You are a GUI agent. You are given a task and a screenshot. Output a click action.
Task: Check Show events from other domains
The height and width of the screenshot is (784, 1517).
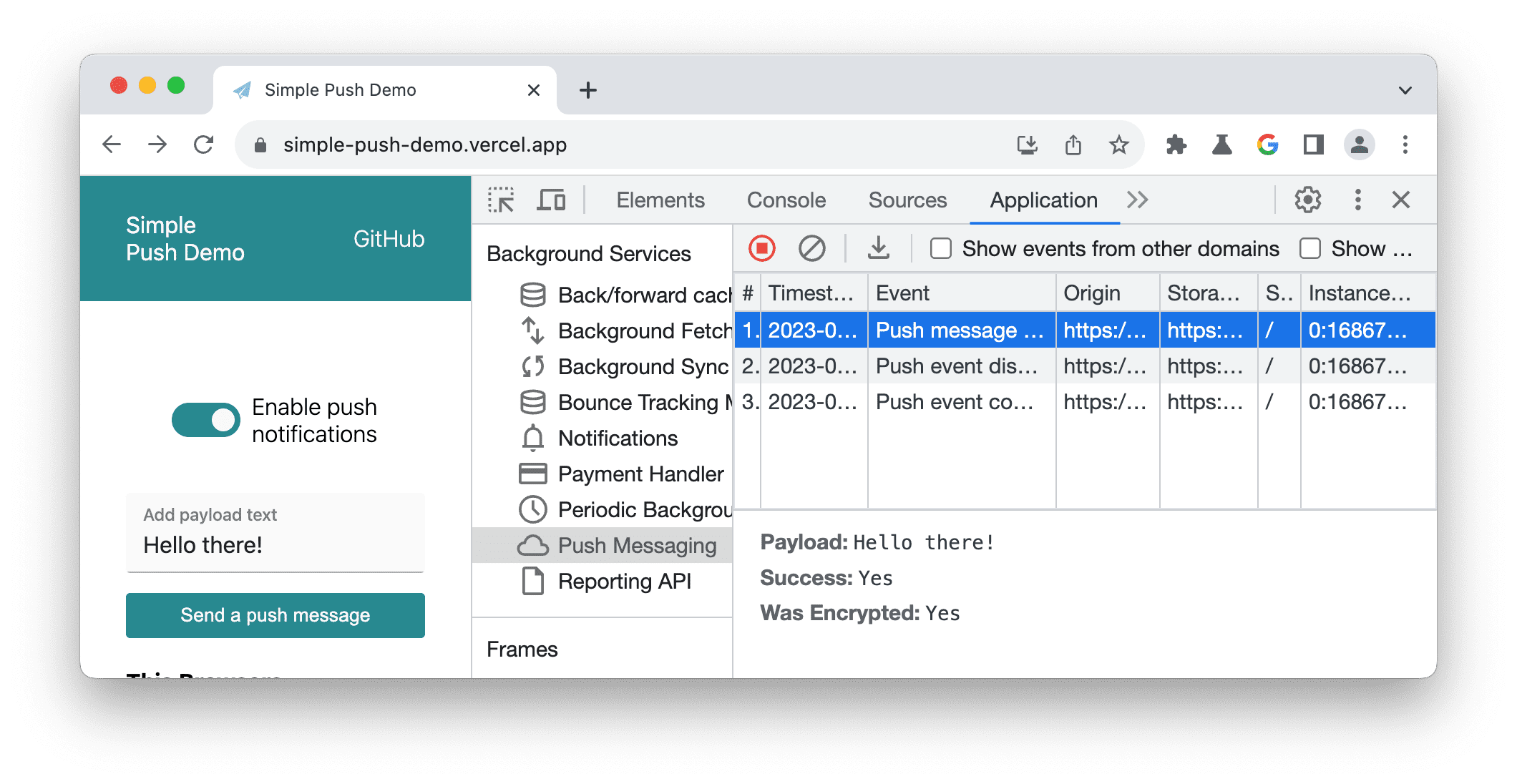point(939,249)
